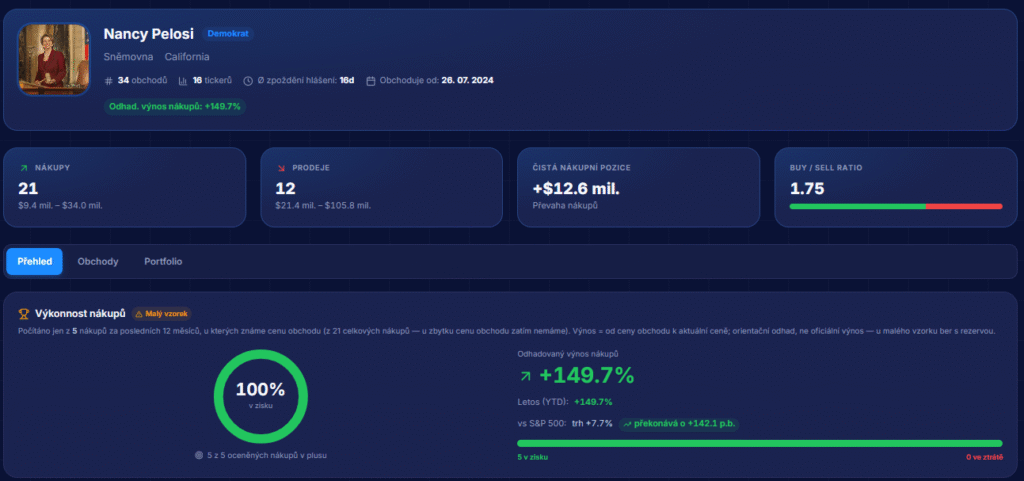Click the green 5 v zisku progress bar
The width and height of the screenshot is (1024, 481).
click(x=760, y=443)
